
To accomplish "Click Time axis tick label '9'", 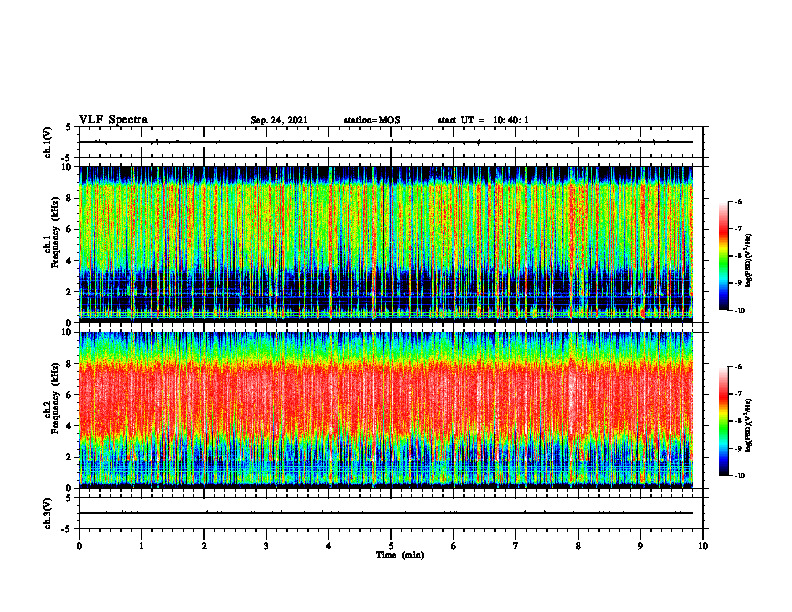I will tap(640, 546).
